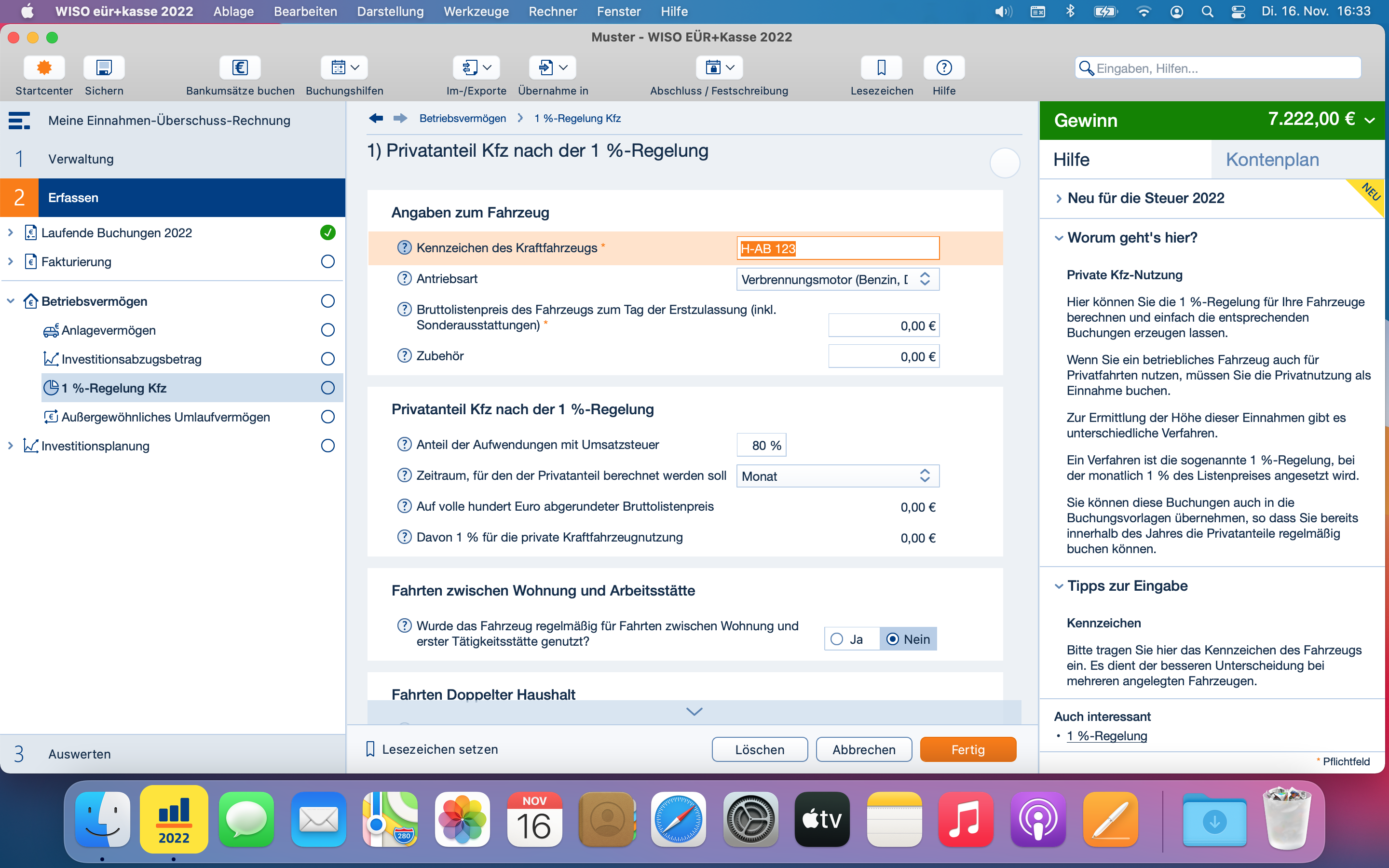Show help for Antriebsart field

[404, 278]
